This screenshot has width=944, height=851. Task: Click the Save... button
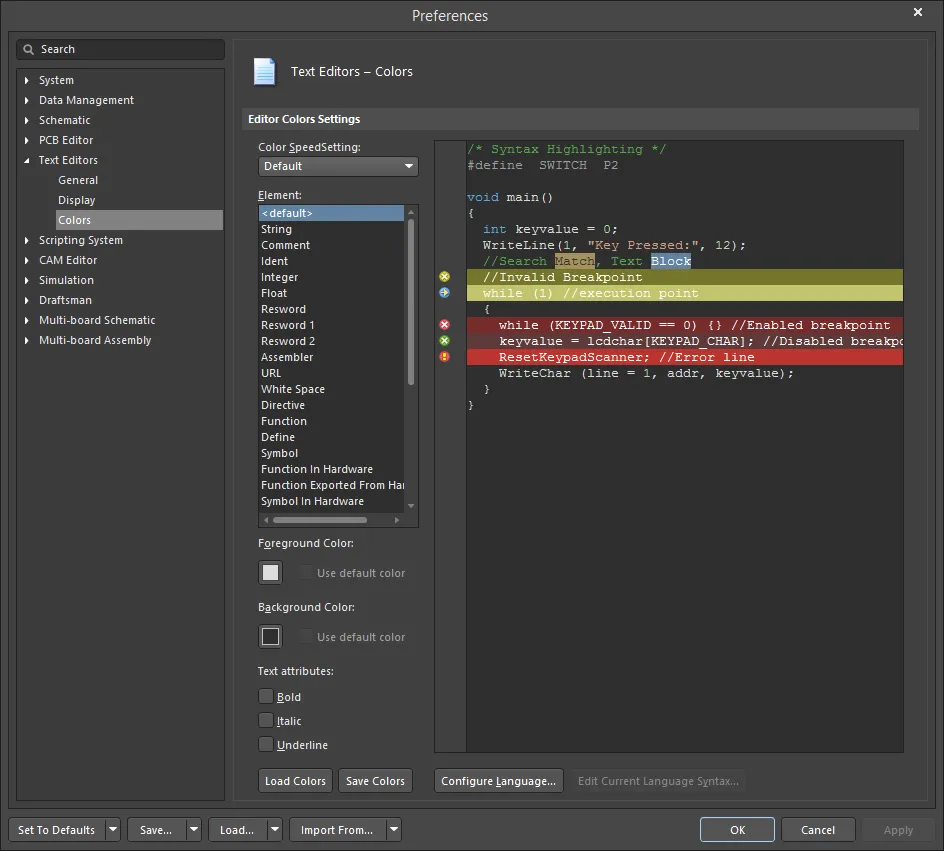[x=157, y=829]
